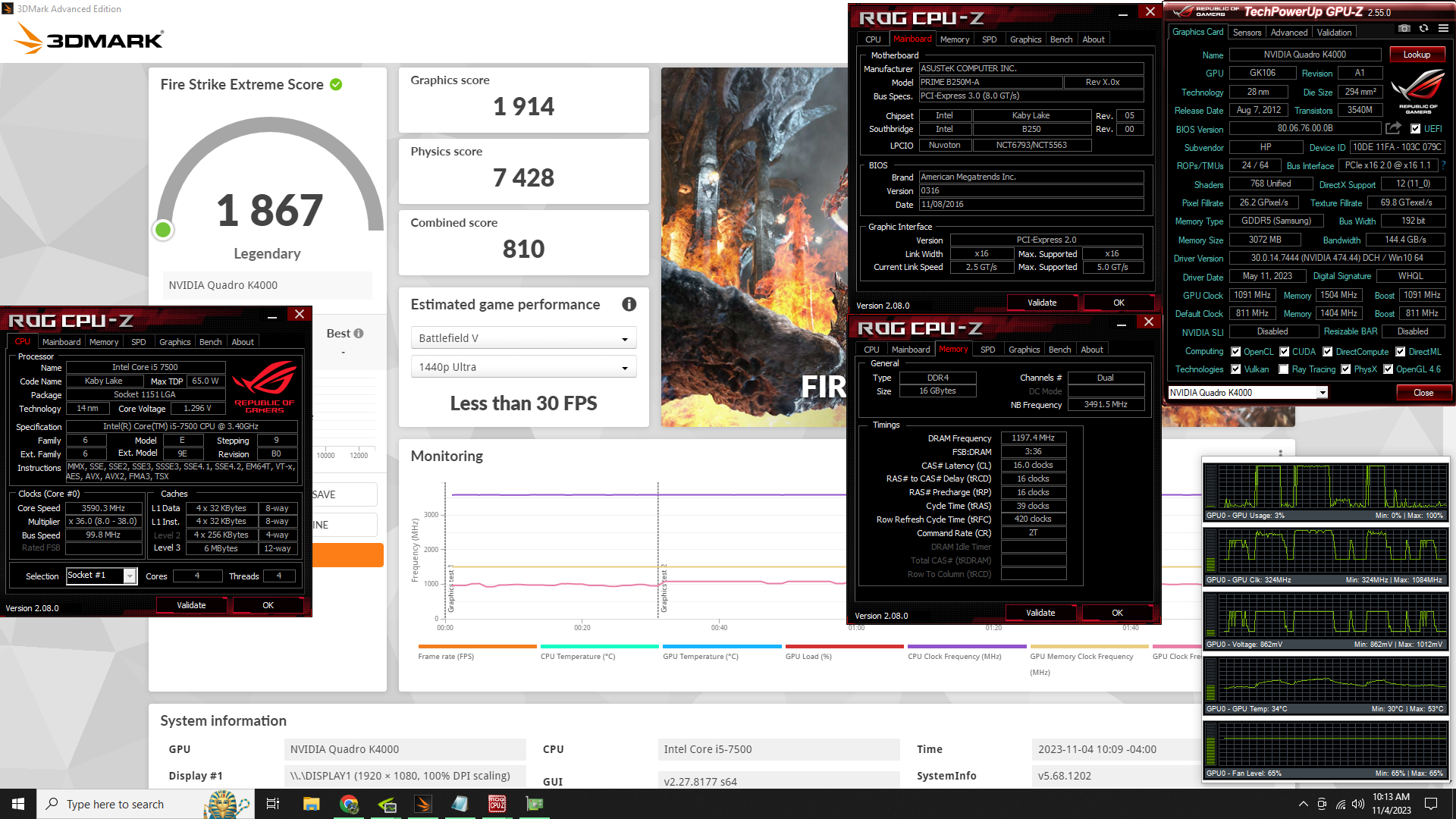Open Google Chrome from the taskbar
Screen dimensions: 1456x819
coord(349,804)
